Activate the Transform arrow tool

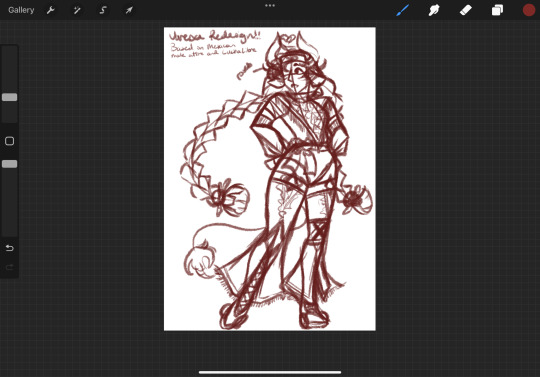click(129, 10)
